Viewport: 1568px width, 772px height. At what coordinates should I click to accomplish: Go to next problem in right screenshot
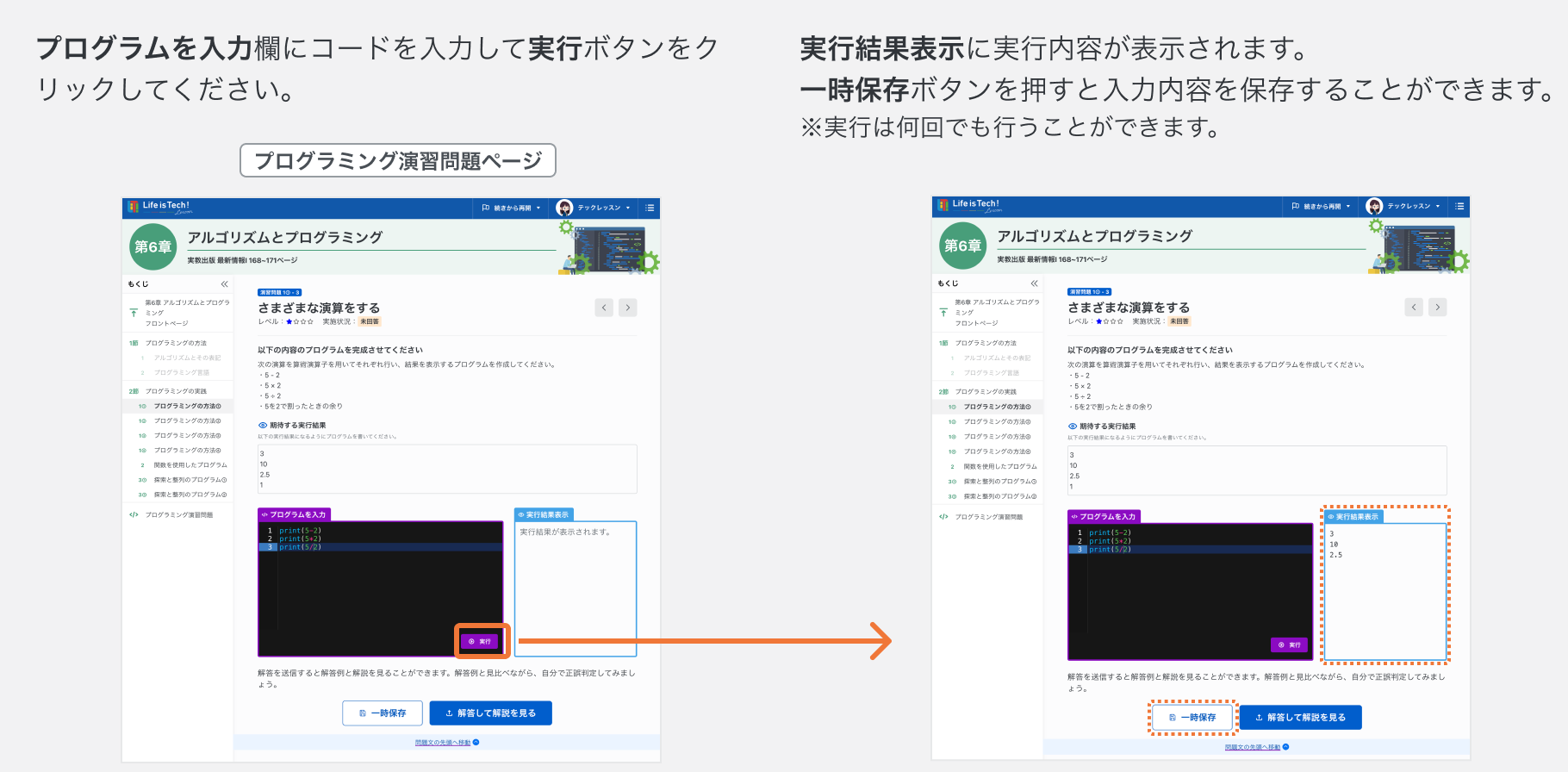coord(1438,307)
